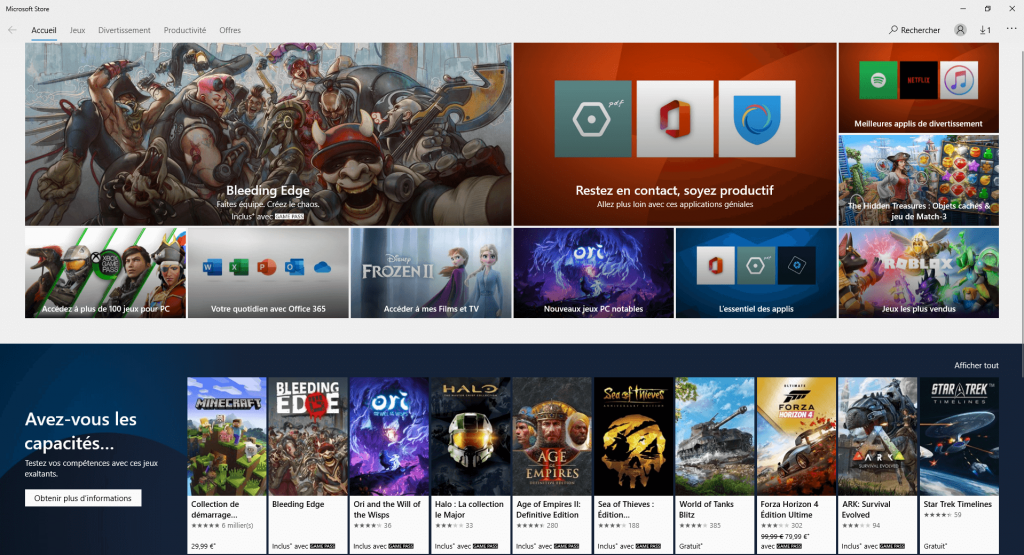Image resolution: width=1024 pixels, height=555 pixels.
Task: Click the Netflix icon in entertainment tile
Action: point(918,79)
